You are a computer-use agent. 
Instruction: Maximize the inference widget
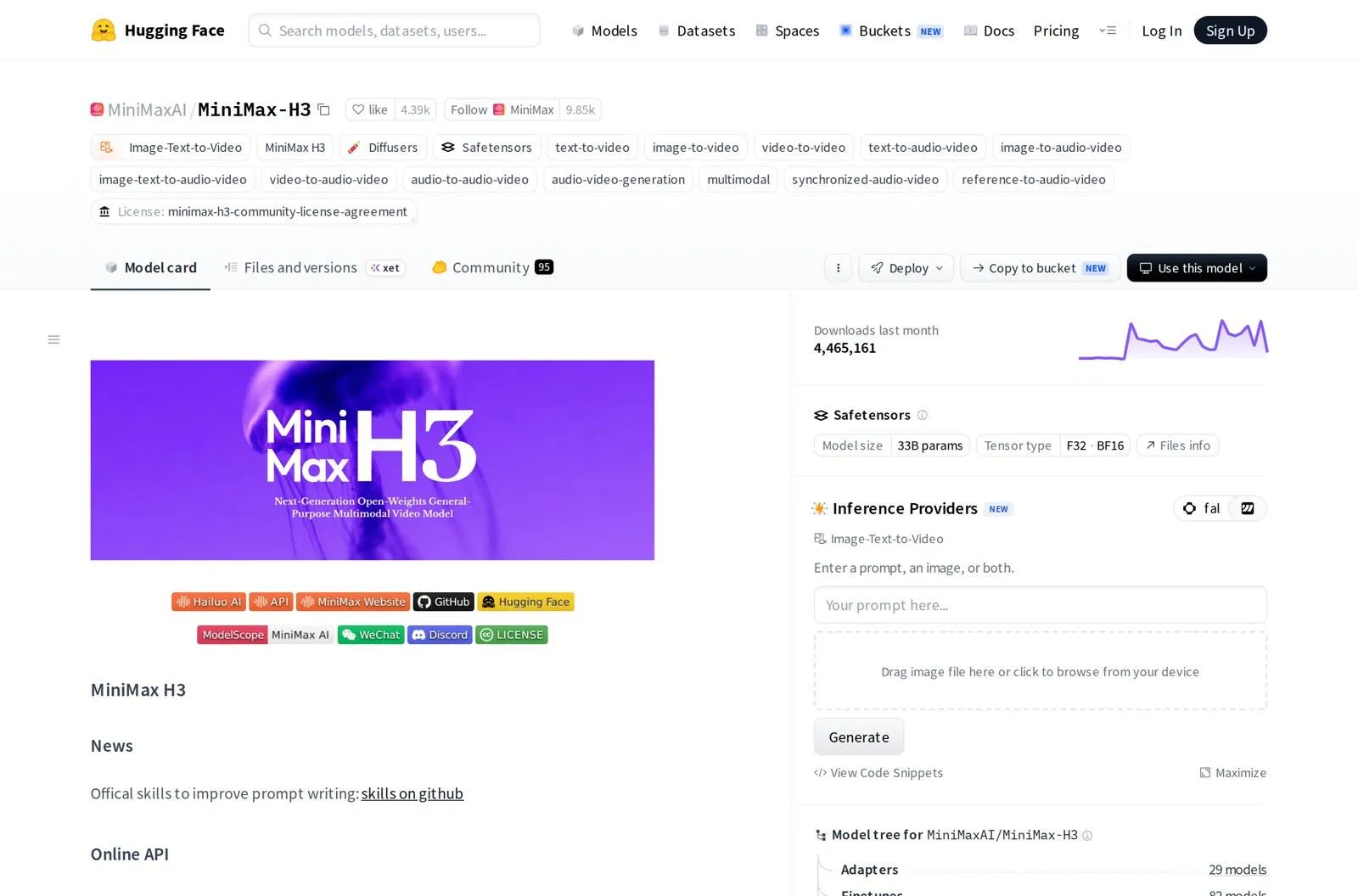[1232, 773]
